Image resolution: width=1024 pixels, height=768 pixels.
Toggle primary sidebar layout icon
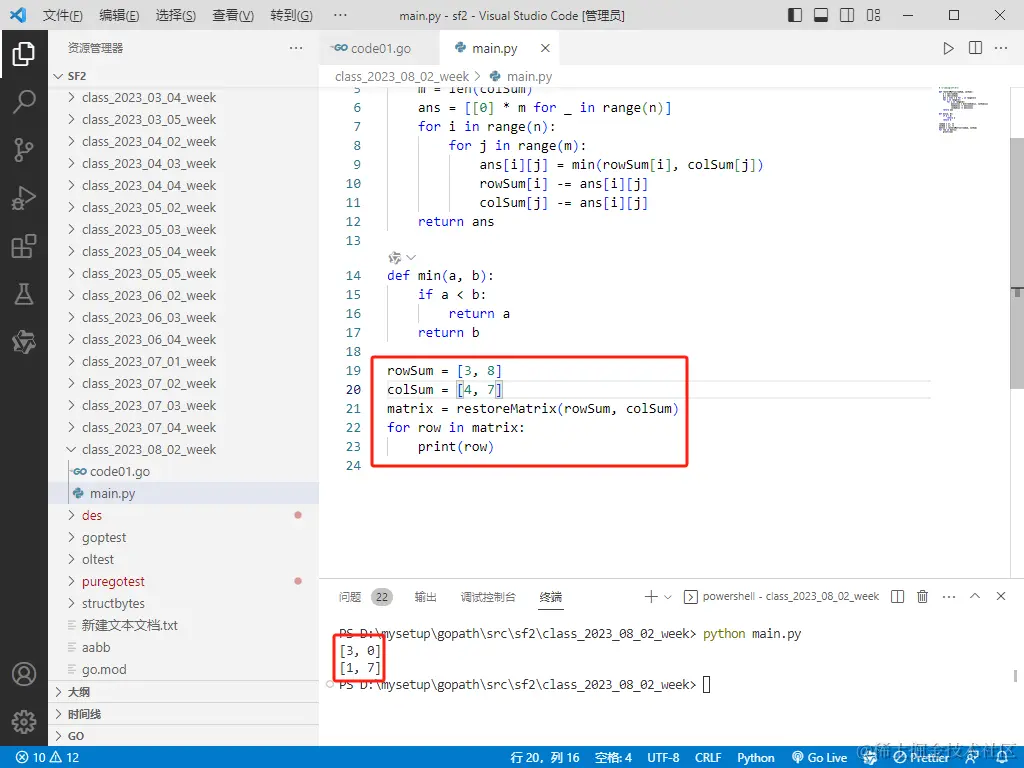(795, 15)
